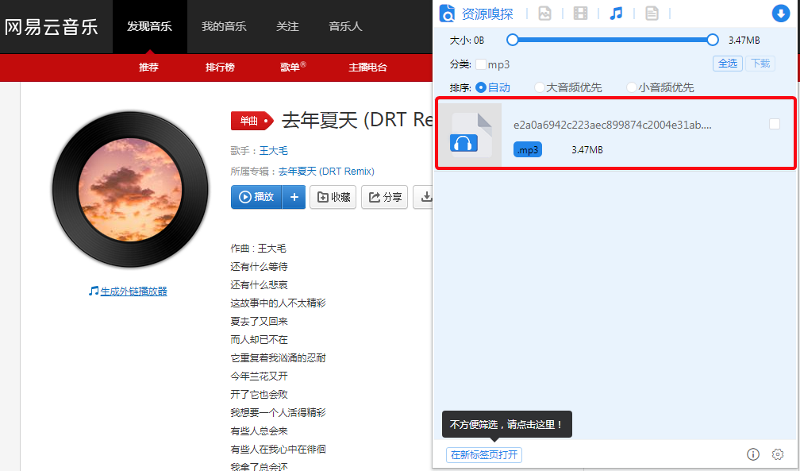Select the video filter film icon
The image size is (800, 471).
(x=581, y=13)
